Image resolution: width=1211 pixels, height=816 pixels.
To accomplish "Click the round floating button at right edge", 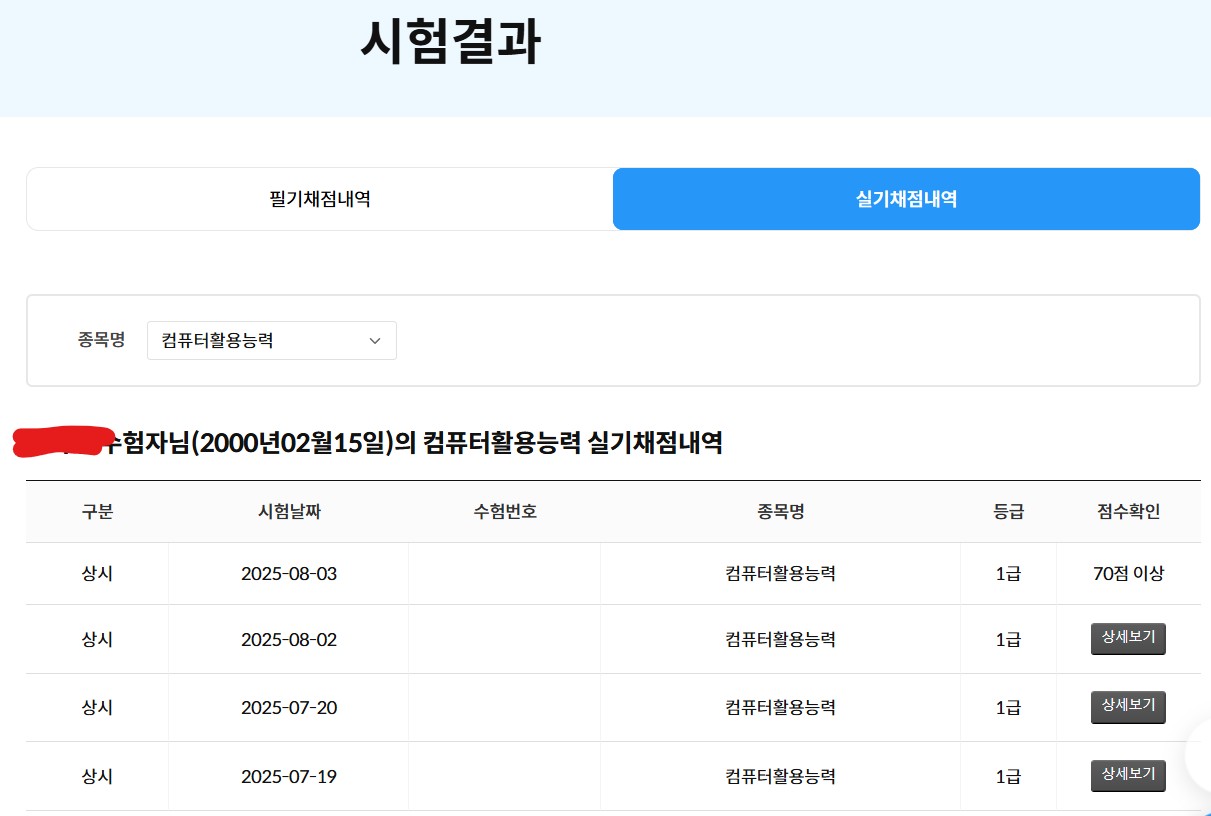I will pyautogui.click(x=1200, y=755).
